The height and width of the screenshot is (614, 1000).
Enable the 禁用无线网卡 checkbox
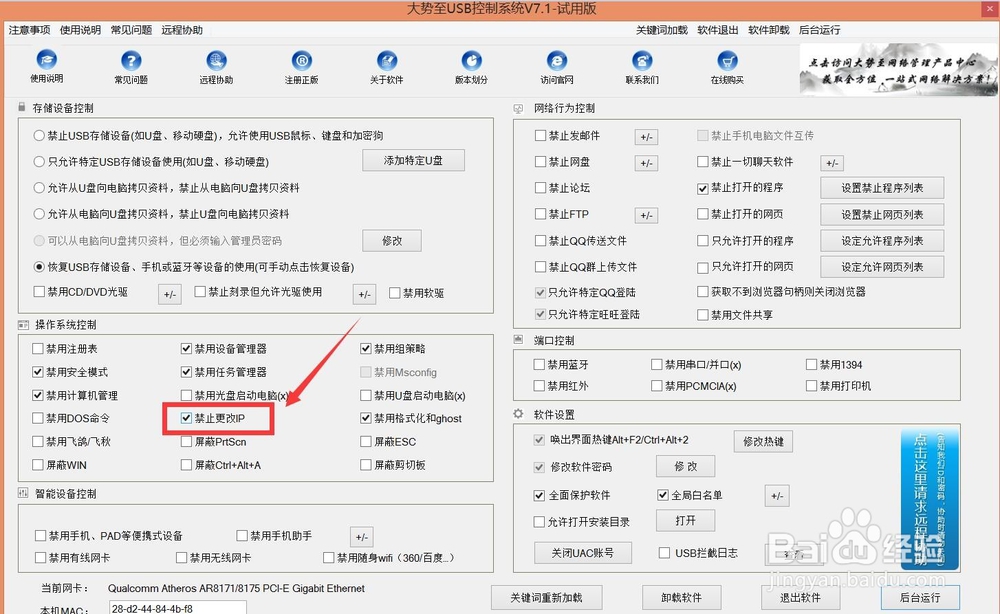click(182, 557)
